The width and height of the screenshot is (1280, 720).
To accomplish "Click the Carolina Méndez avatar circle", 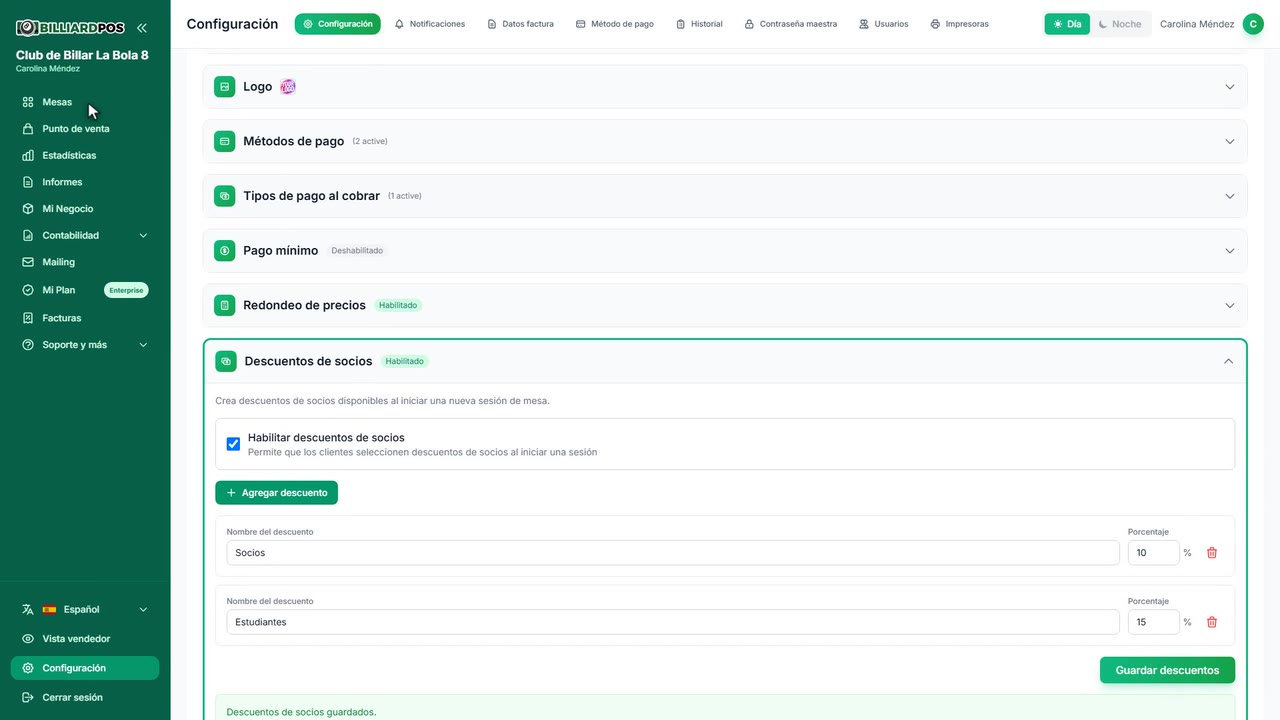I will pos(1253,24).
